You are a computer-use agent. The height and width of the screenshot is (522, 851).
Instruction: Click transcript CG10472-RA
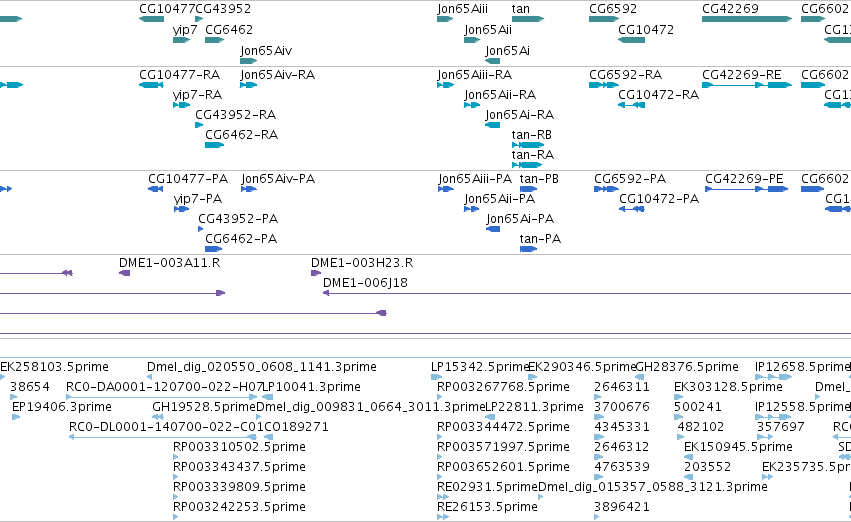[x=658, y=95]
